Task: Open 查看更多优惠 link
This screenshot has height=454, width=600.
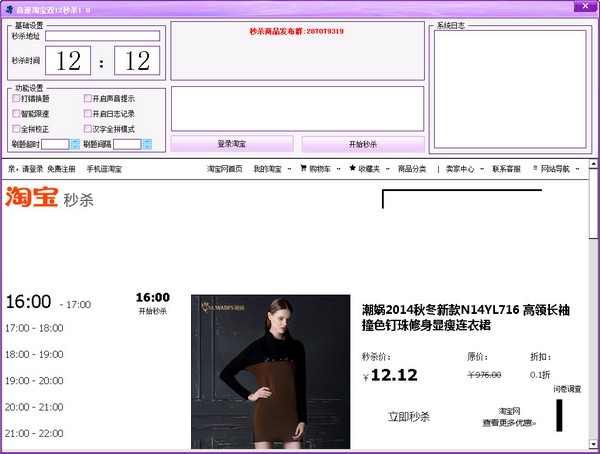Action: (509, 423)
